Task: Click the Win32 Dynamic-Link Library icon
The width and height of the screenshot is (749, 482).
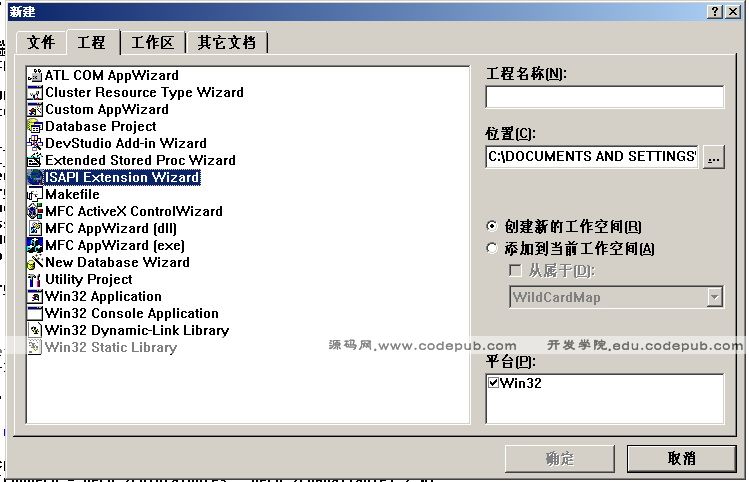Action: pos(35,331)
